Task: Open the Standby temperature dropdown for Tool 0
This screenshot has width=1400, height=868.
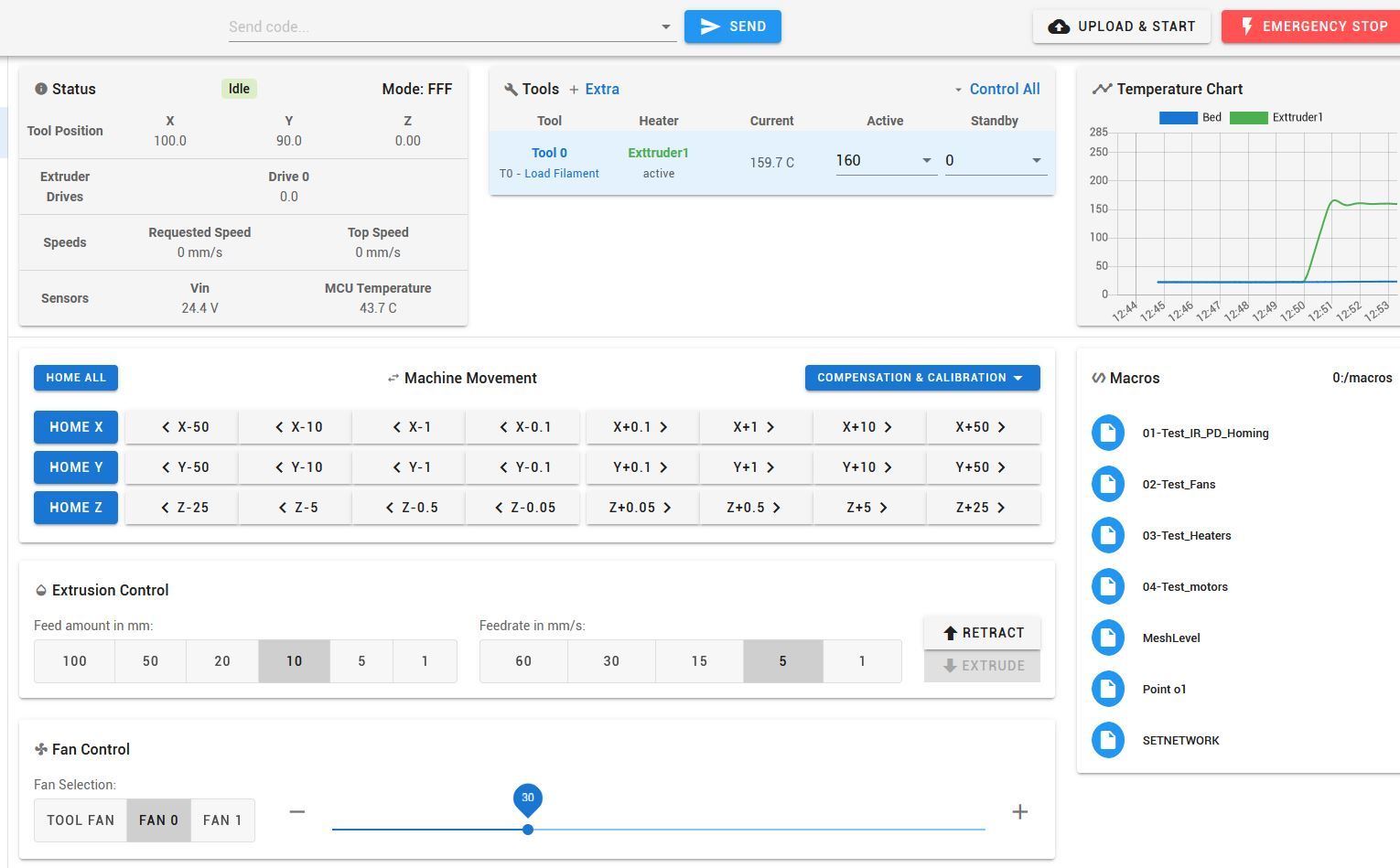Action: pos(1036,160)
